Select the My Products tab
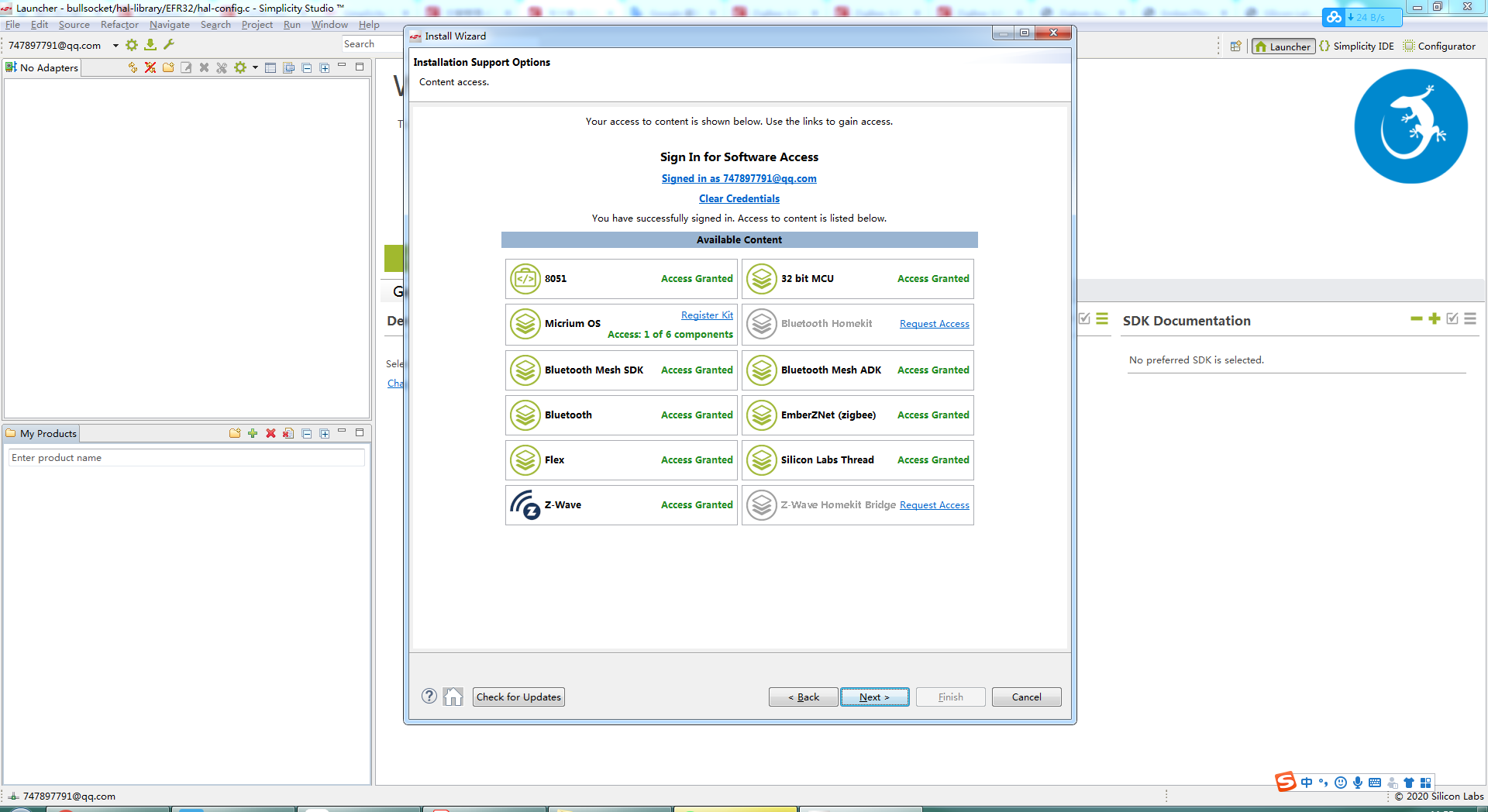The image size is (1488, 812). click(41, 433)
